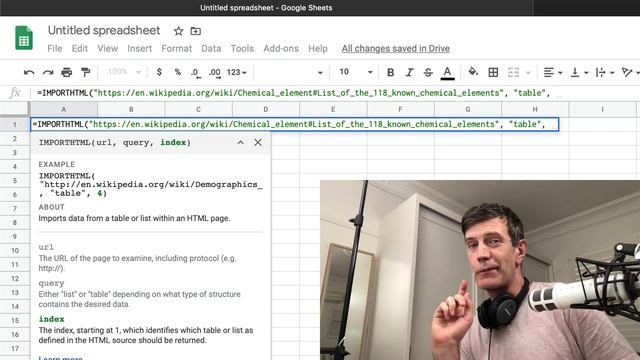Close the IMPORTHTML formula help
The width and height of the screenshot is (640, 360).
point(258,142)
